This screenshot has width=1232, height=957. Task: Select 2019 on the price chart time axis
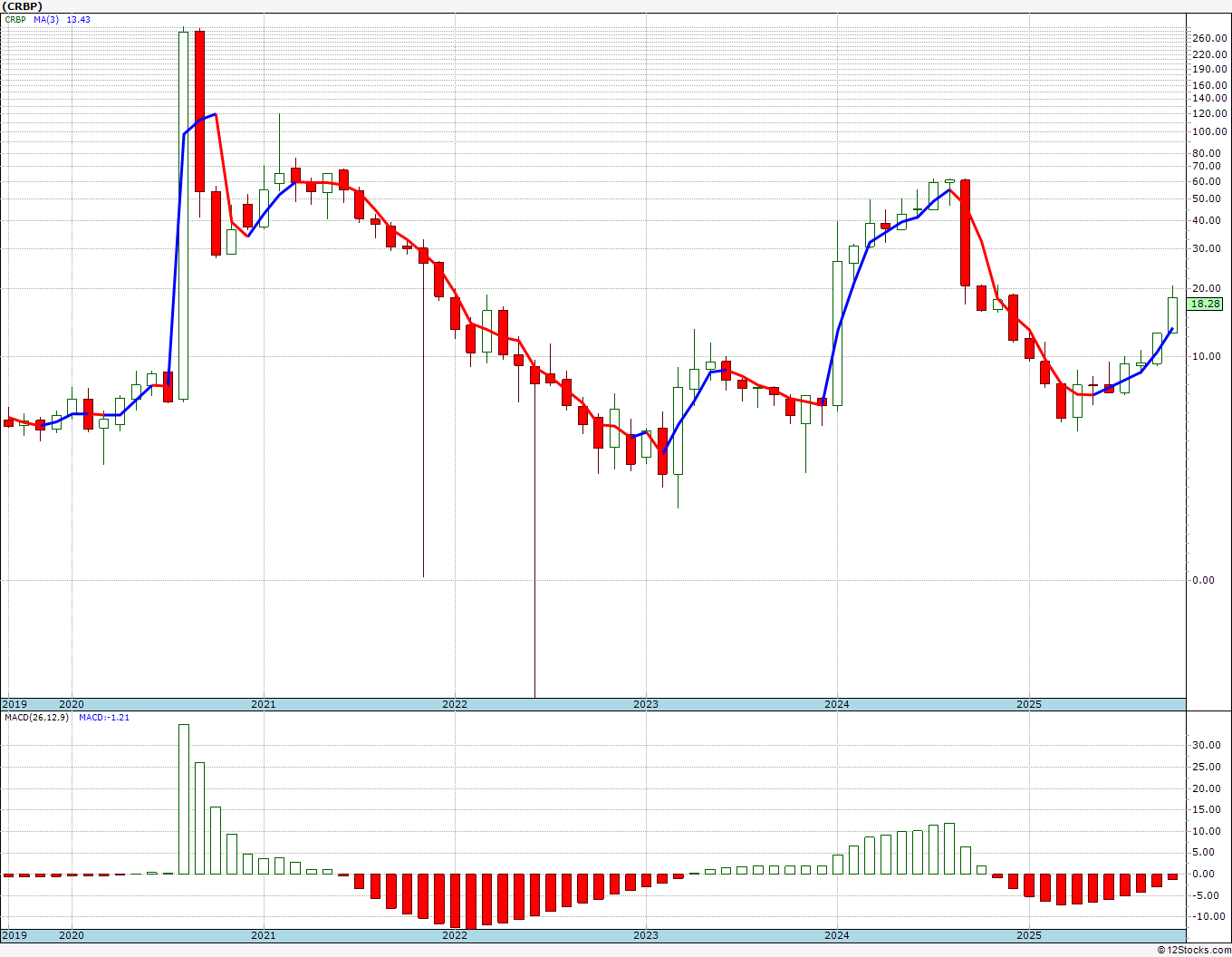point(14,704)
